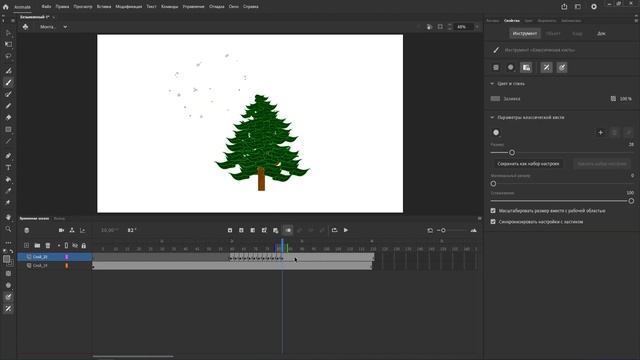Delete the selected layer with trash icon

48,245
